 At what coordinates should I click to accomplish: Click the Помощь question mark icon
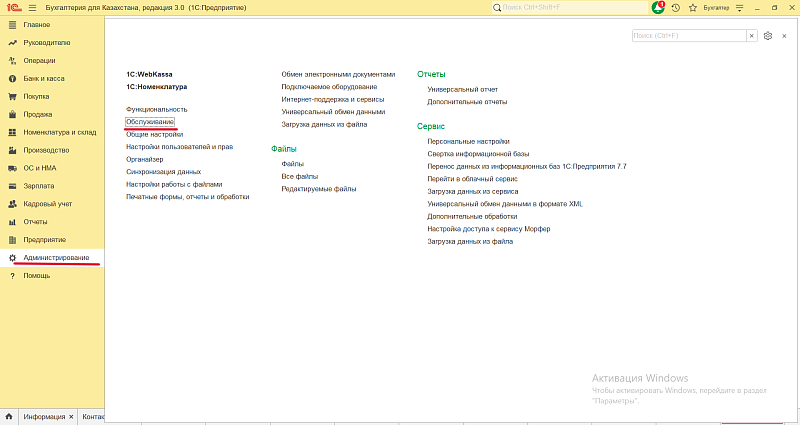click(12, 276)
